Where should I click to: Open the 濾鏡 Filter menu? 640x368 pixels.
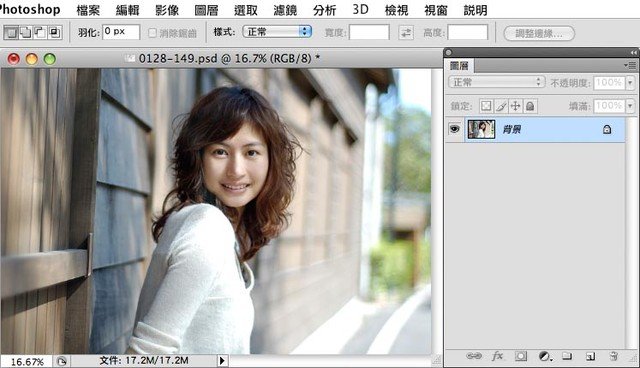pos(285,10)
